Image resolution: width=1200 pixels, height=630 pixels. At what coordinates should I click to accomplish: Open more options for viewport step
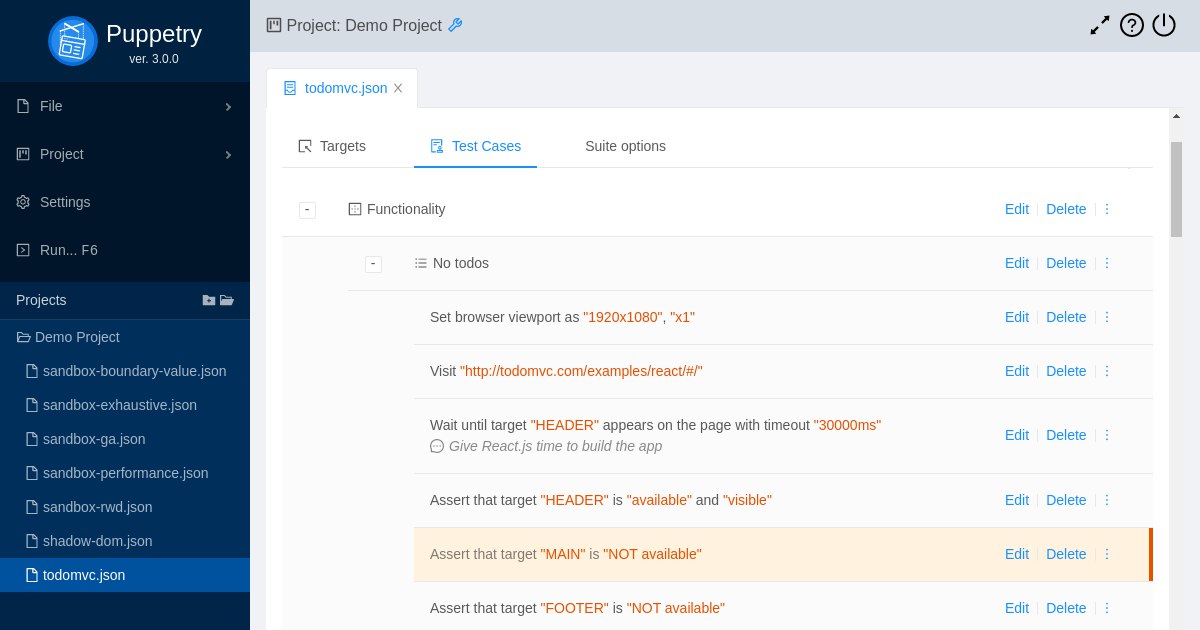1107,317
